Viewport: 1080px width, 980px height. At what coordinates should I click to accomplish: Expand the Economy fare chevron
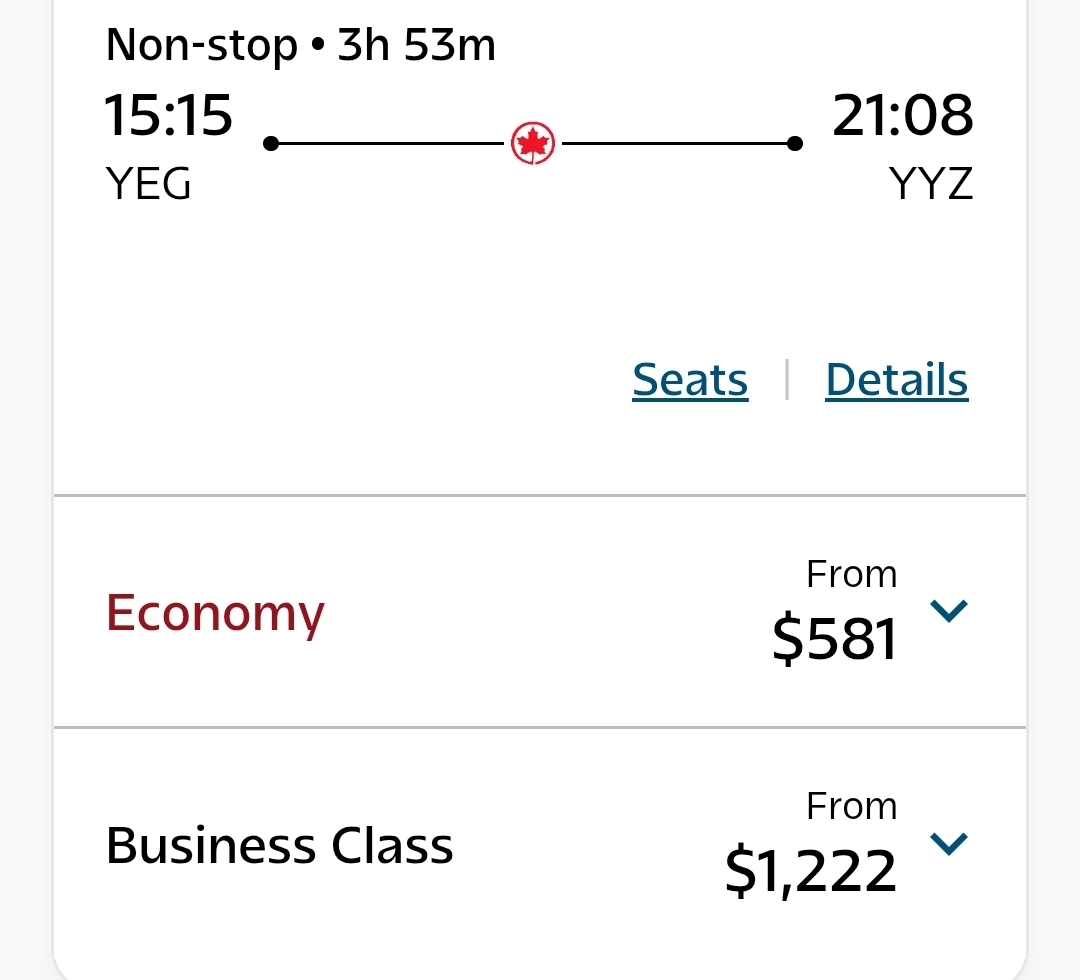coord(948,610)
